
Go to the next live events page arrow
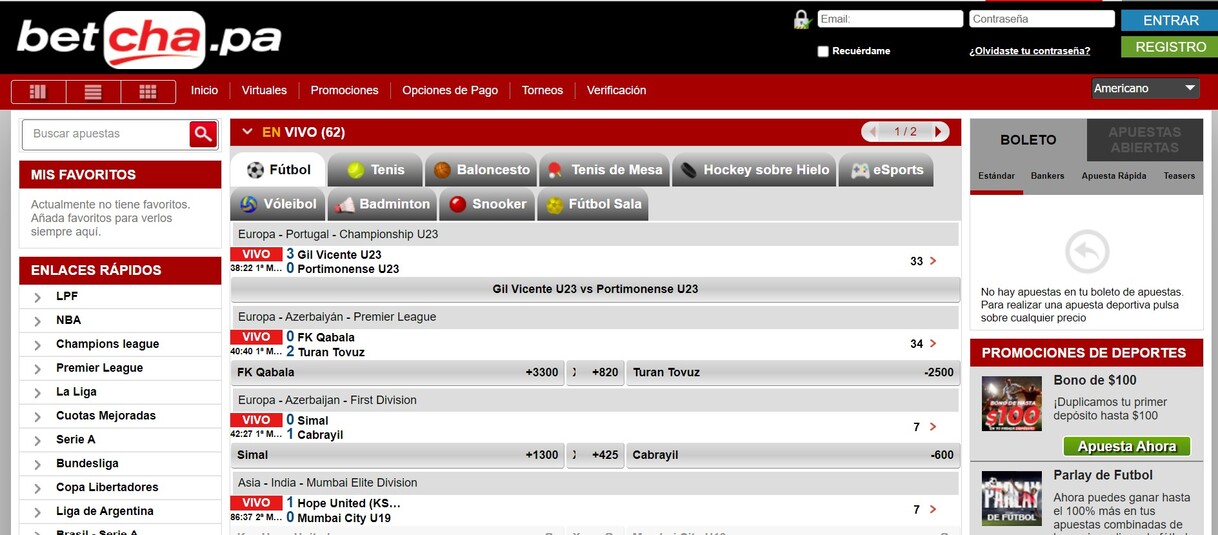(x=938, y=132)
